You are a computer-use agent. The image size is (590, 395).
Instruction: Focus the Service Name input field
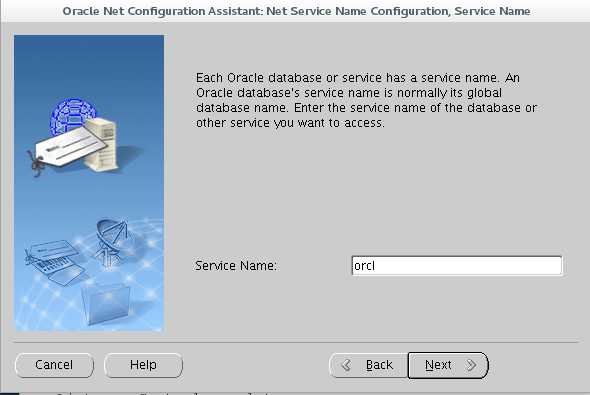tap(457, 266)
